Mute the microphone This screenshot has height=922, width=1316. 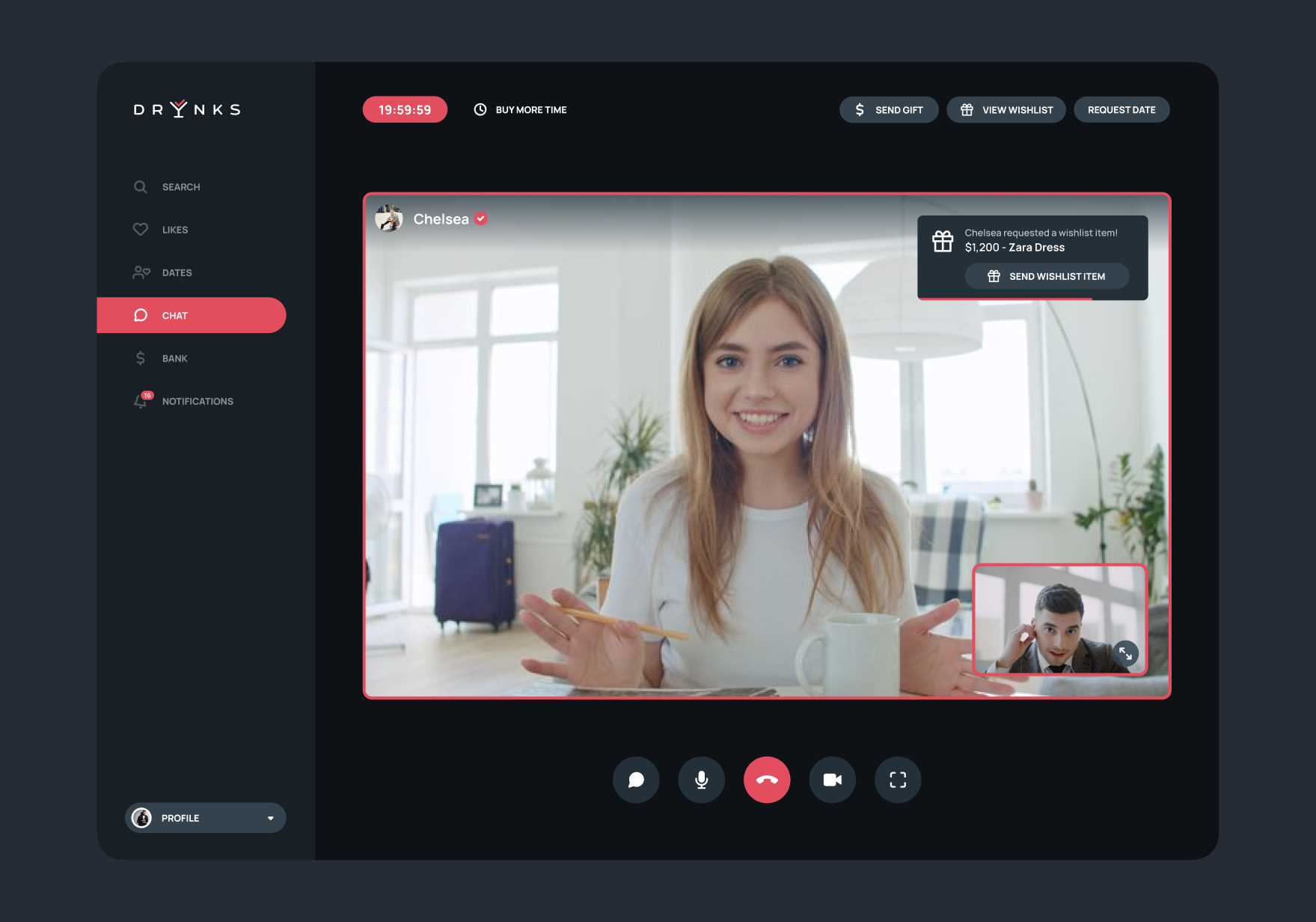point(701,780)
